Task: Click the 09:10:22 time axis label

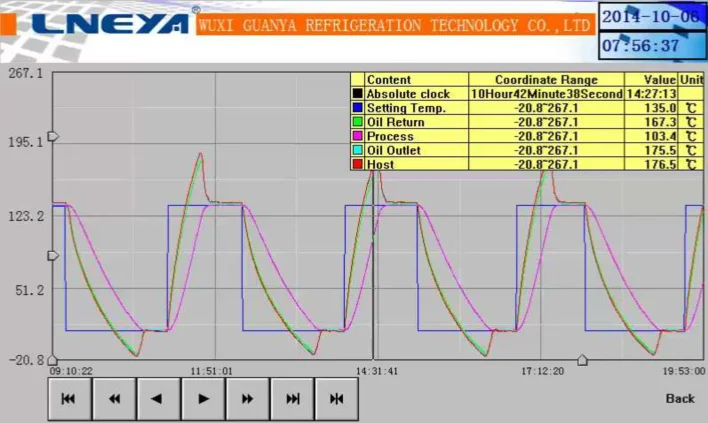Action: click(x=71, y=371)
